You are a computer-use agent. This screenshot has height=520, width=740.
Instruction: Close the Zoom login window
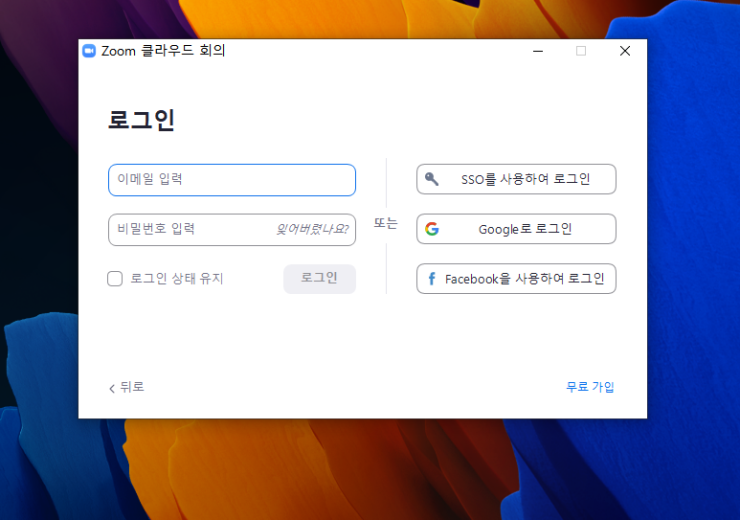point(625,51)
